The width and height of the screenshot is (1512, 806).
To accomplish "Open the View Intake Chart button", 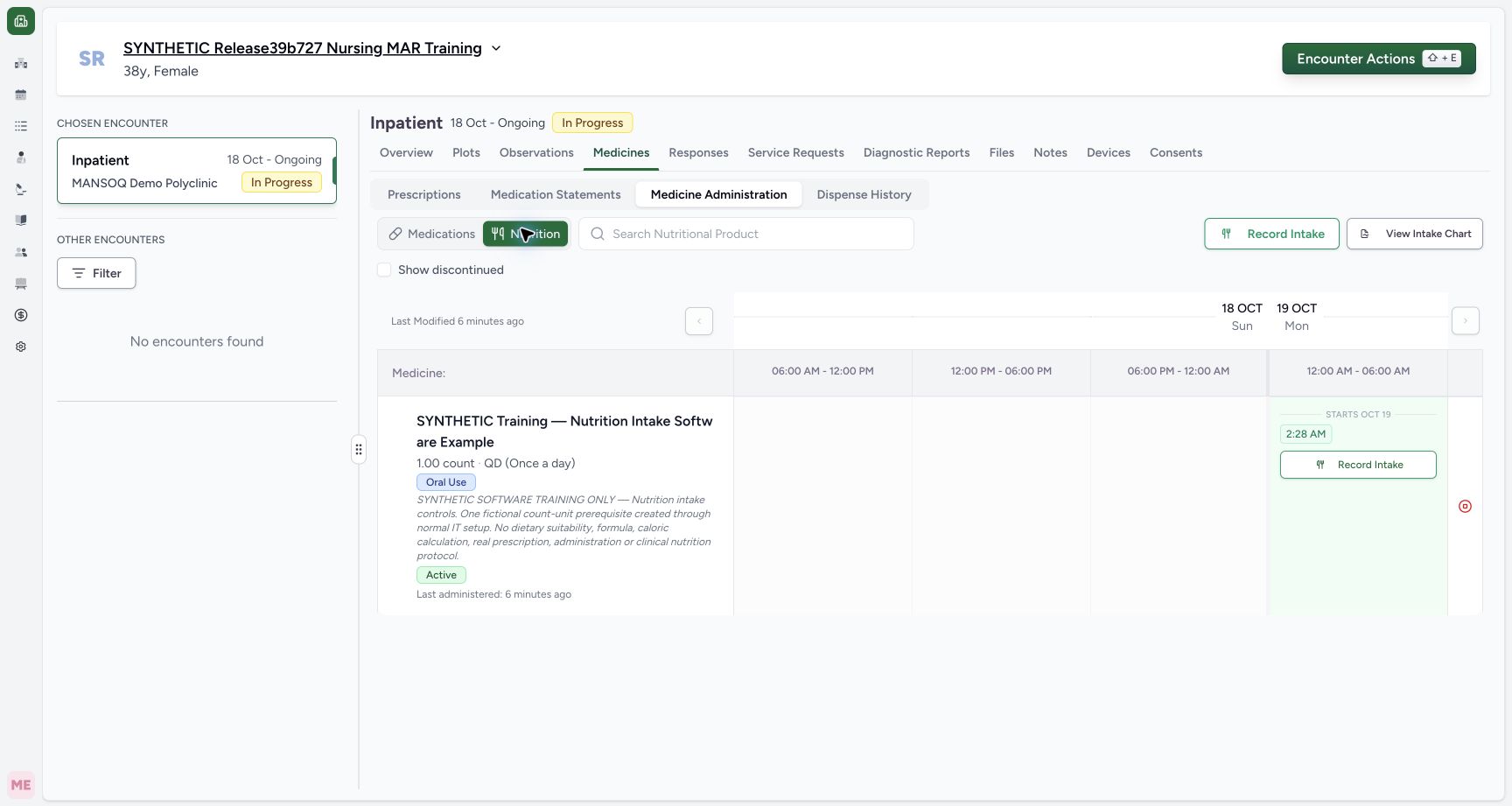I will coord(1415,234).
